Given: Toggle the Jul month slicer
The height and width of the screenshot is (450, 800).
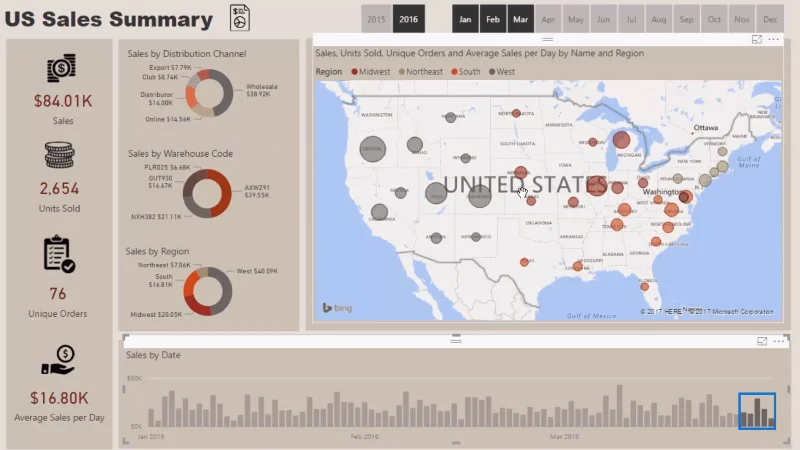Looking at the screenshot, I should (x=631, y=19).
